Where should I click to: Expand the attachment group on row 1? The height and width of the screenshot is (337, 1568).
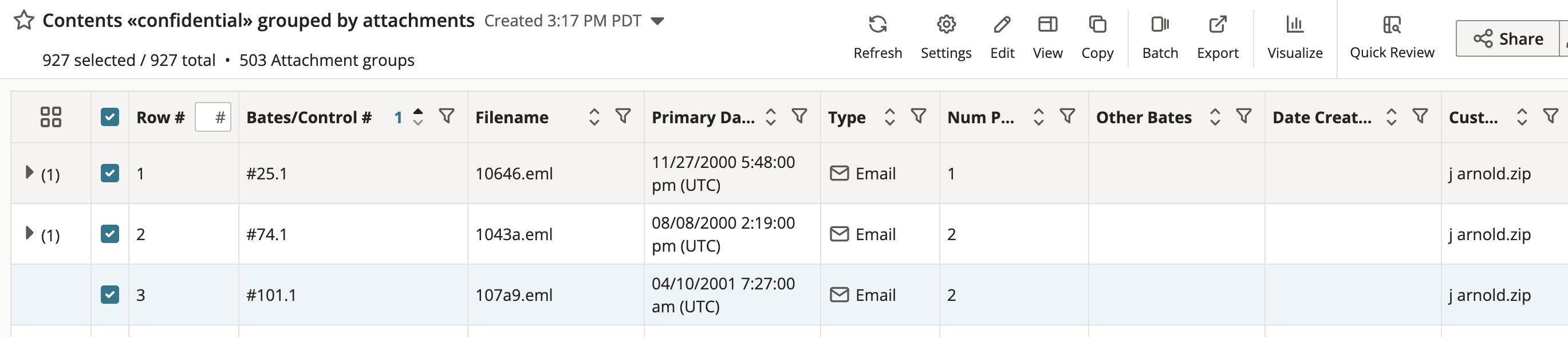(29, 173)
